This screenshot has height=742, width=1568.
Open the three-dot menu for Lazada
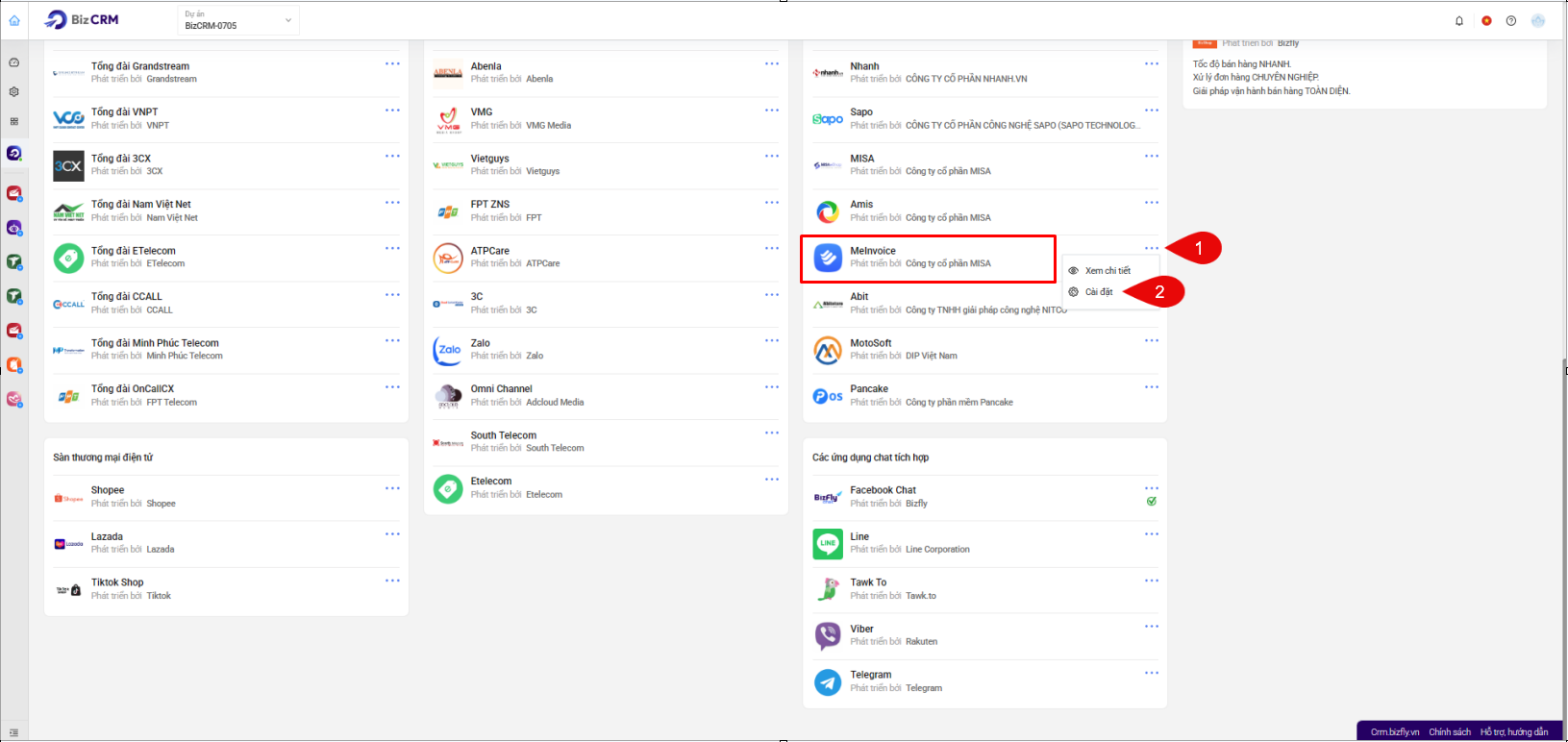pyautogui.click(x=392, y=534)
